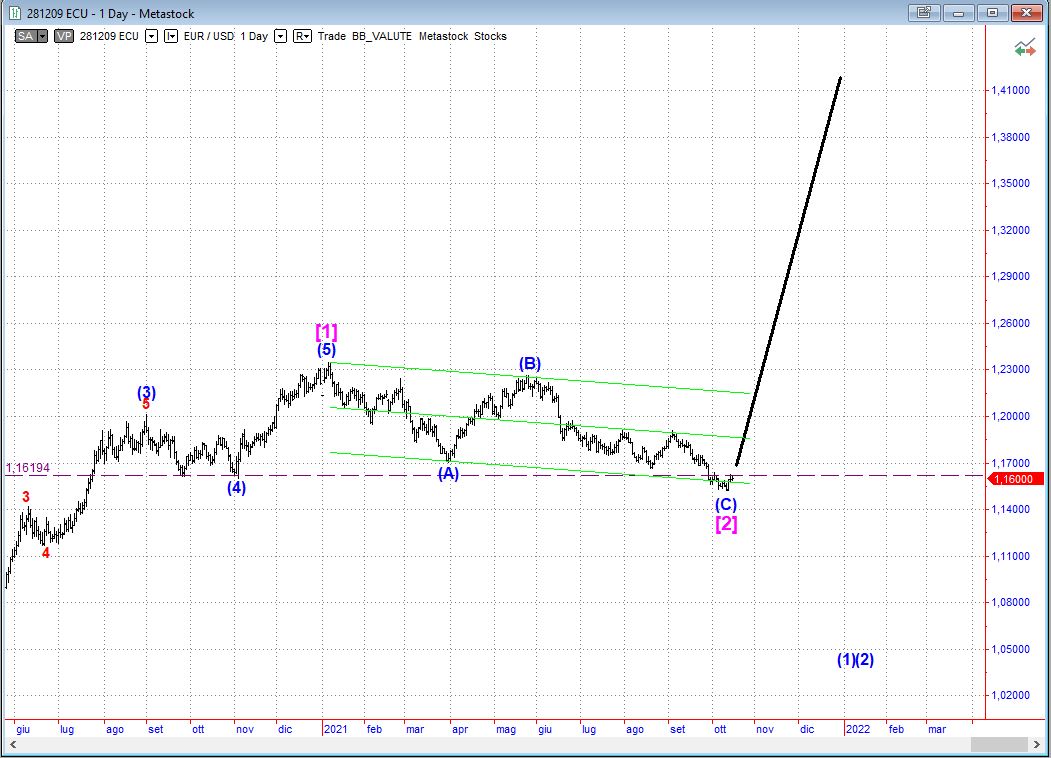
Task: Select the blue (C) wave label
Action: click(726, 504)
